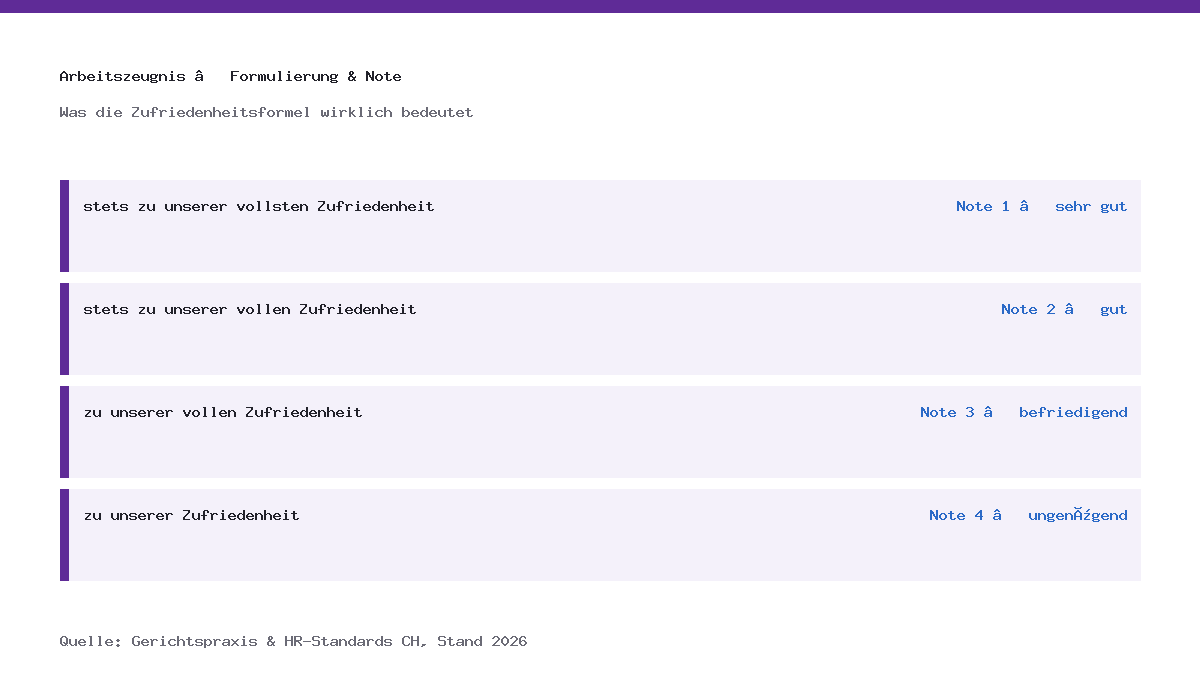This screenshot has width=1200, height=675.
Task: Click the 'Note 1 sehr gut' label
Action: [1041, 206]
